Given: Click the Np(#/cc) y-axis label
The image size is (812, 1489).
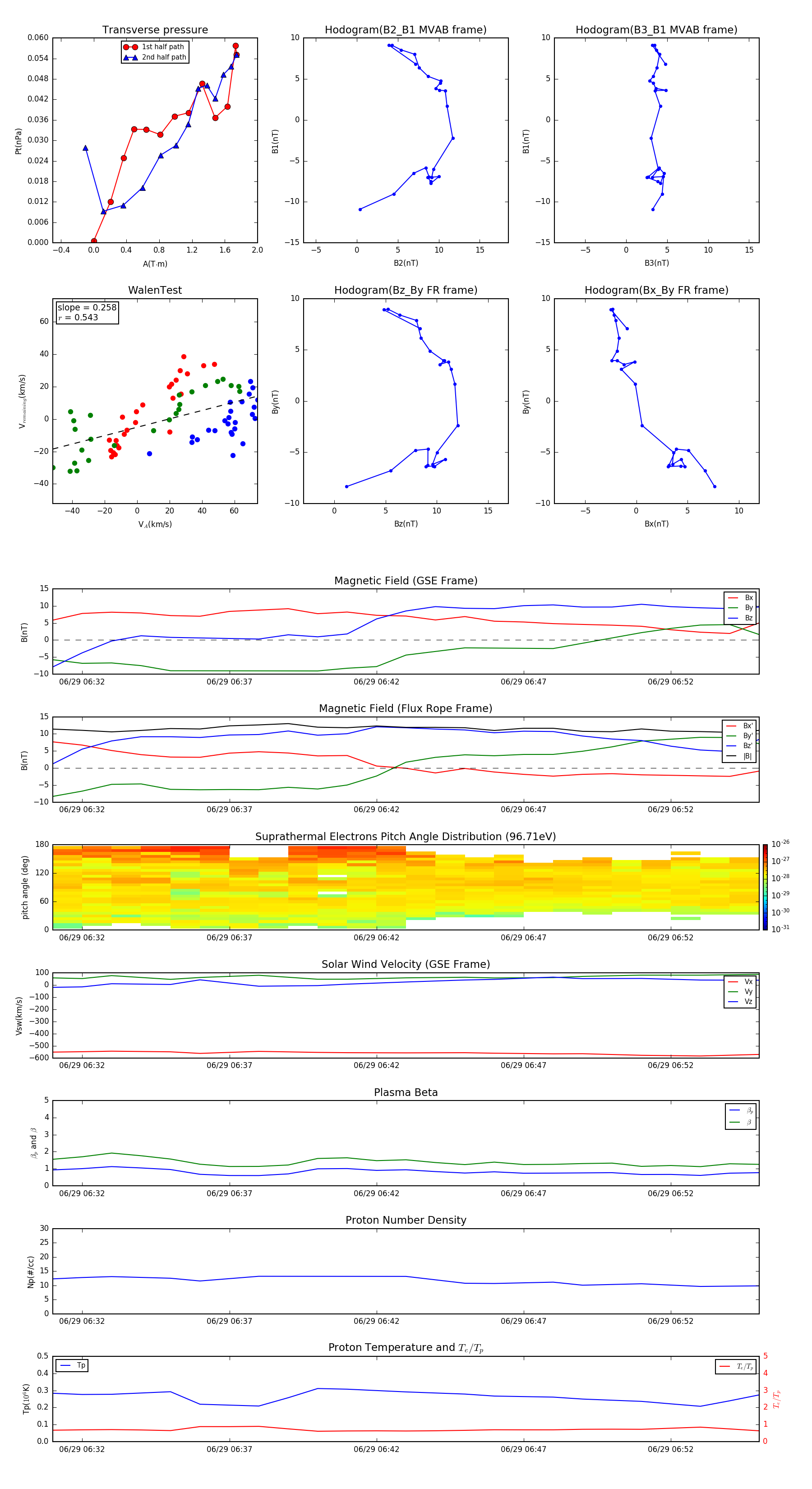Looking at the screenshot, I should [31, 1272].
